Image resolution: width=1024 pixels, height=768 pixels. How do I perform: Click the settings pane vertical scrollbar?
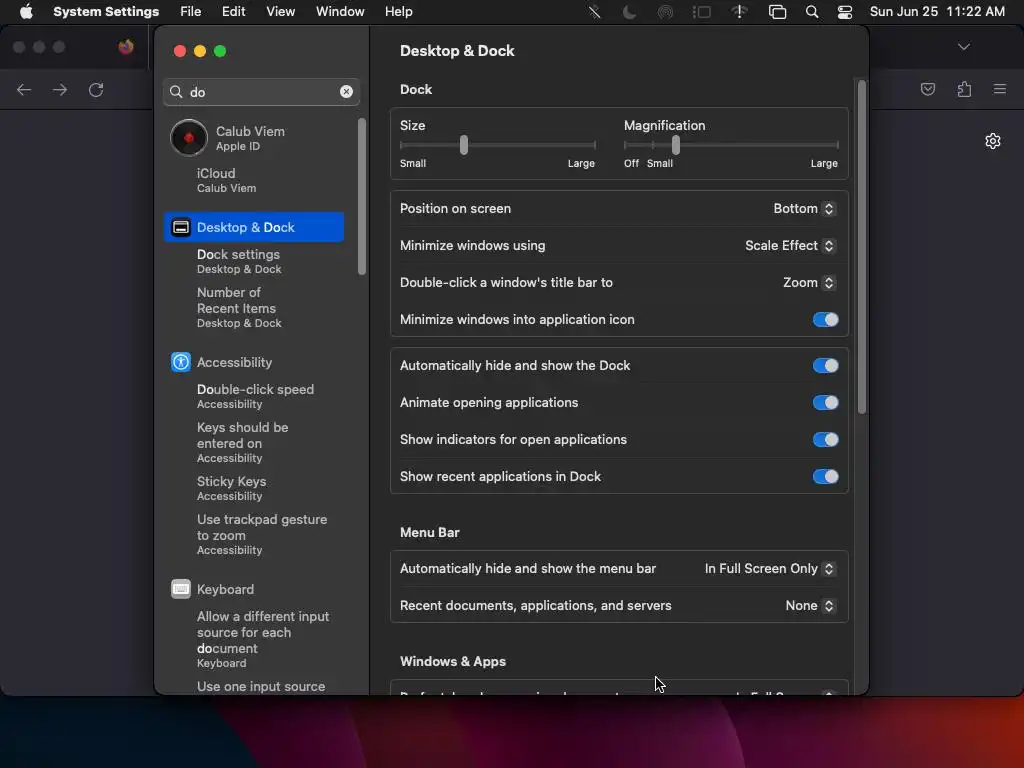click(862, 247)
